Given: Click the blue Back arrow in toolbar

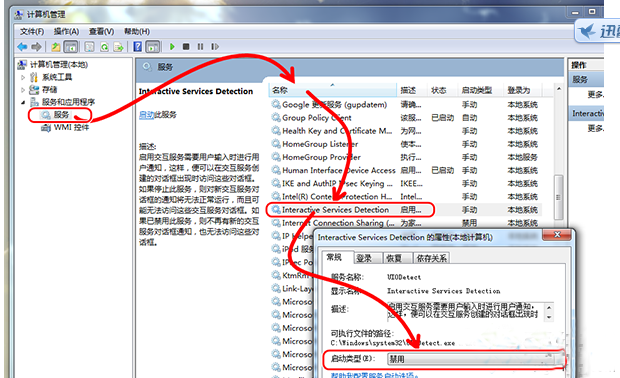Looking at the screenshot, I should (x=22, y=47).
